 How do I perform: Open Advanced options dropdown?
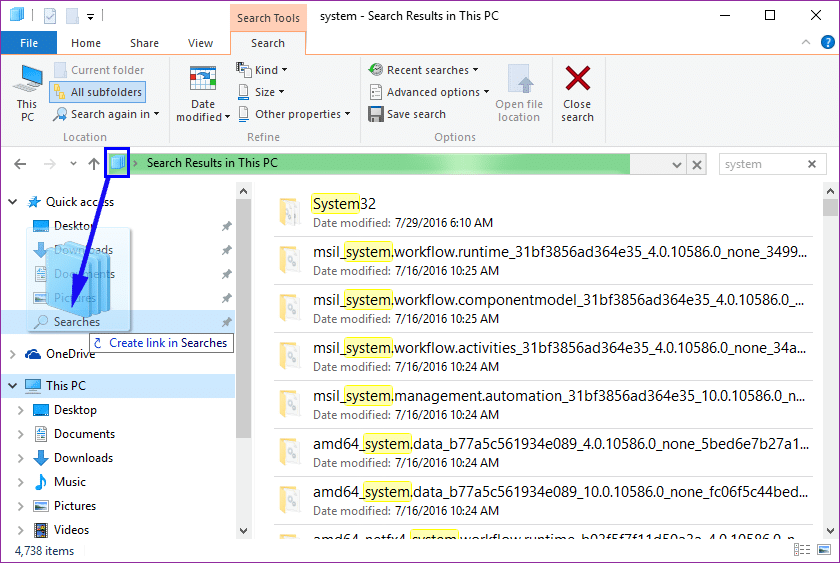429,92
